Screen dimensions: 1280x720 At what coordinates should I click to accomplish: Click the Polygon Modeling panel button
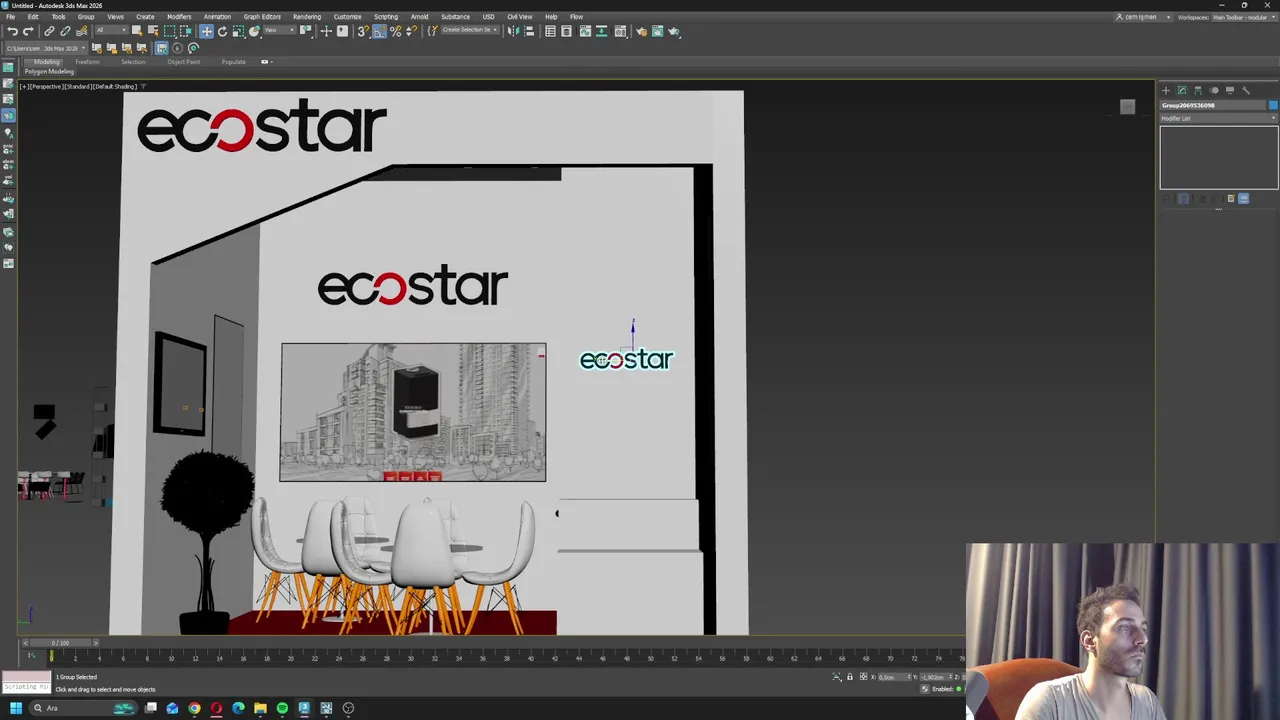tap(49, 72)
